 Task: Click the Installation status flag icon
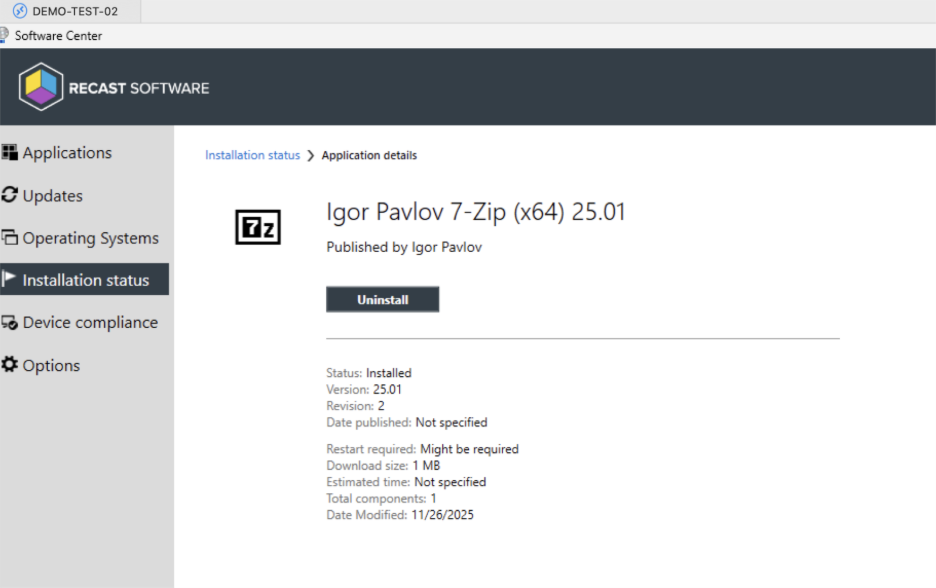click(10, 279)
